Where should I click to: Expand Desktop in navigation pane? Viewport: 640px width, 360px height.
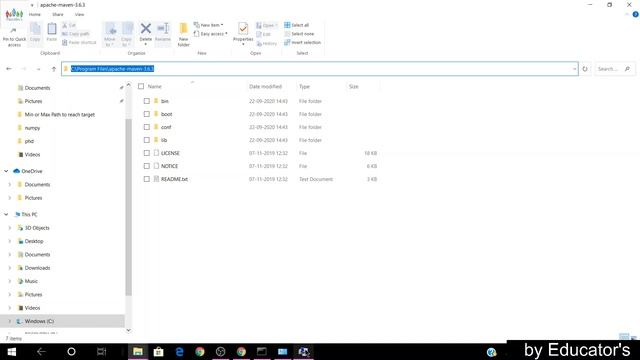[x=10, y=241]
